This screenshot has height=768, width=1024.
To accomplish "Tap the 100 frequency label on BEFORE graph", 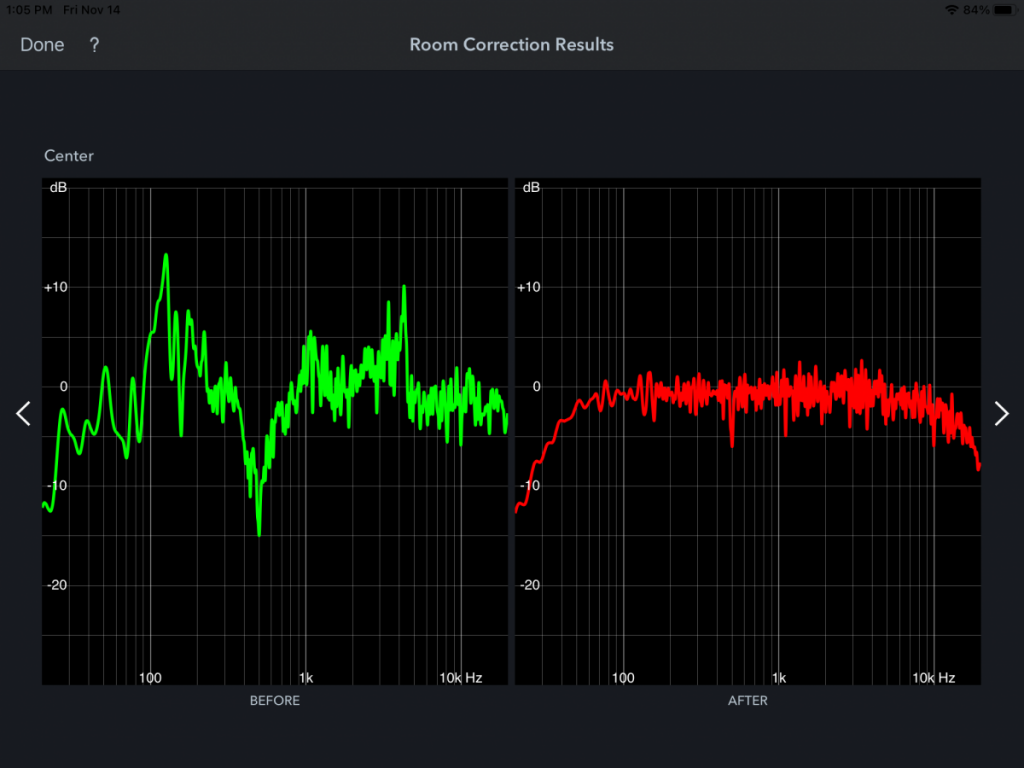I will [x=150, y=678].
